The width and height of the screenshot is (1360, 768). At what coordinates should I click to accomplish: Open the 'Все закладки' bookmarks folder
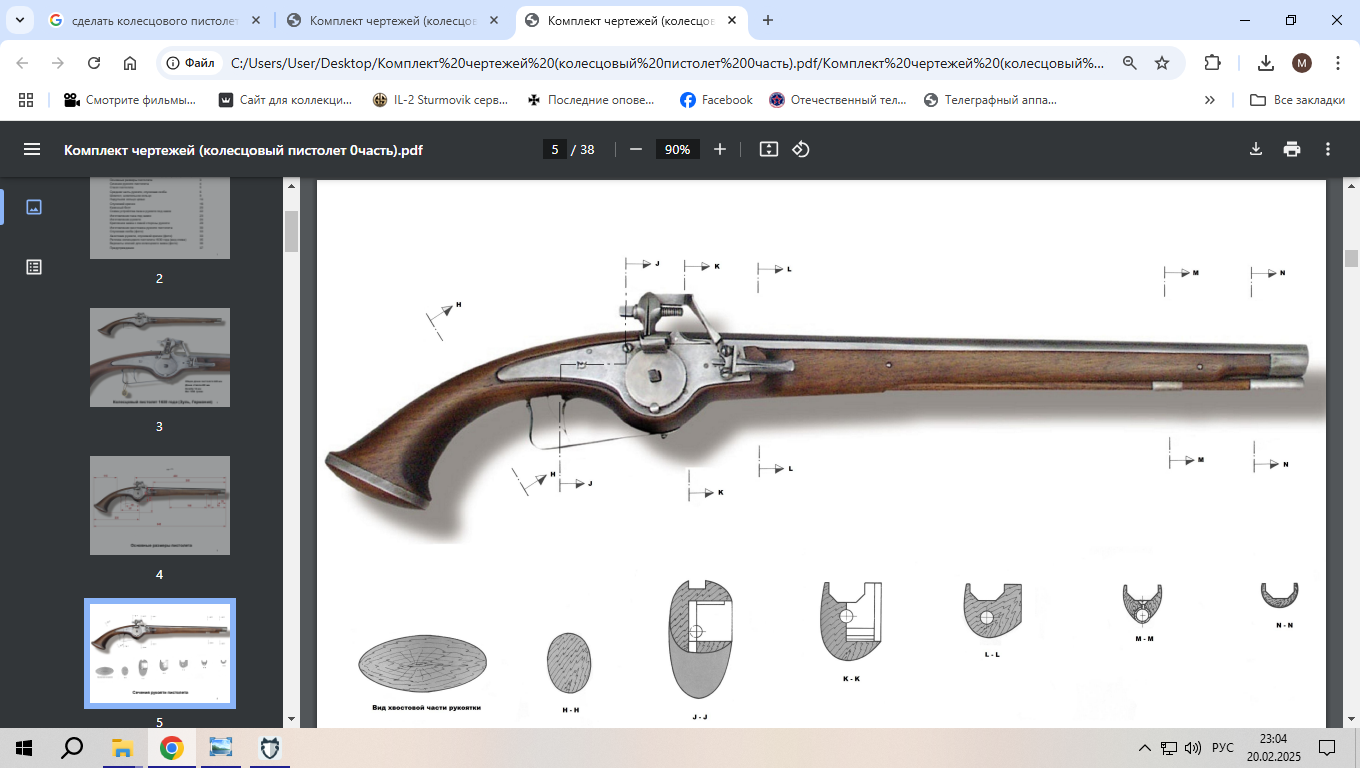click(1298, 100)
